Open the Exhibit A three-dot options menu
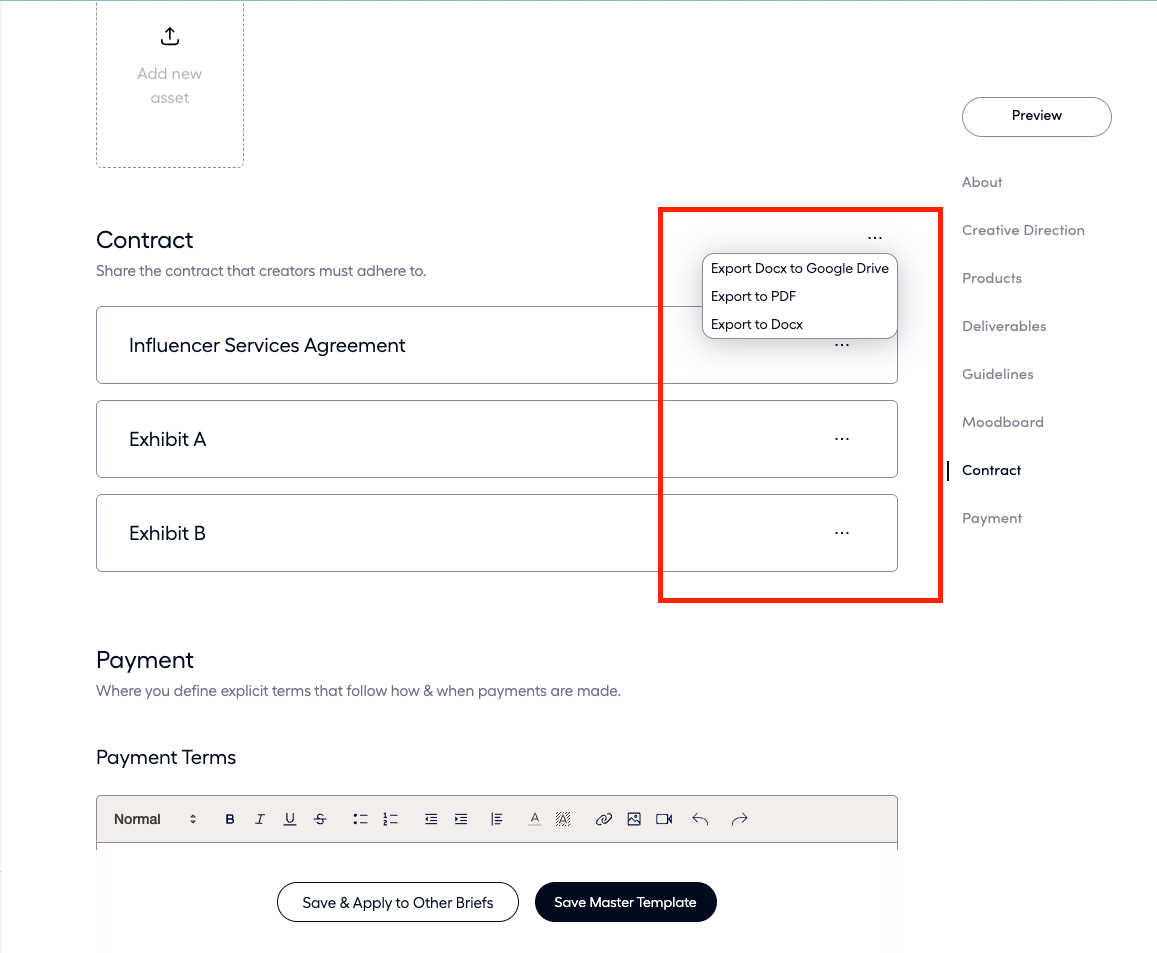This screenshot has width=1157, height=953. point(842,439)
